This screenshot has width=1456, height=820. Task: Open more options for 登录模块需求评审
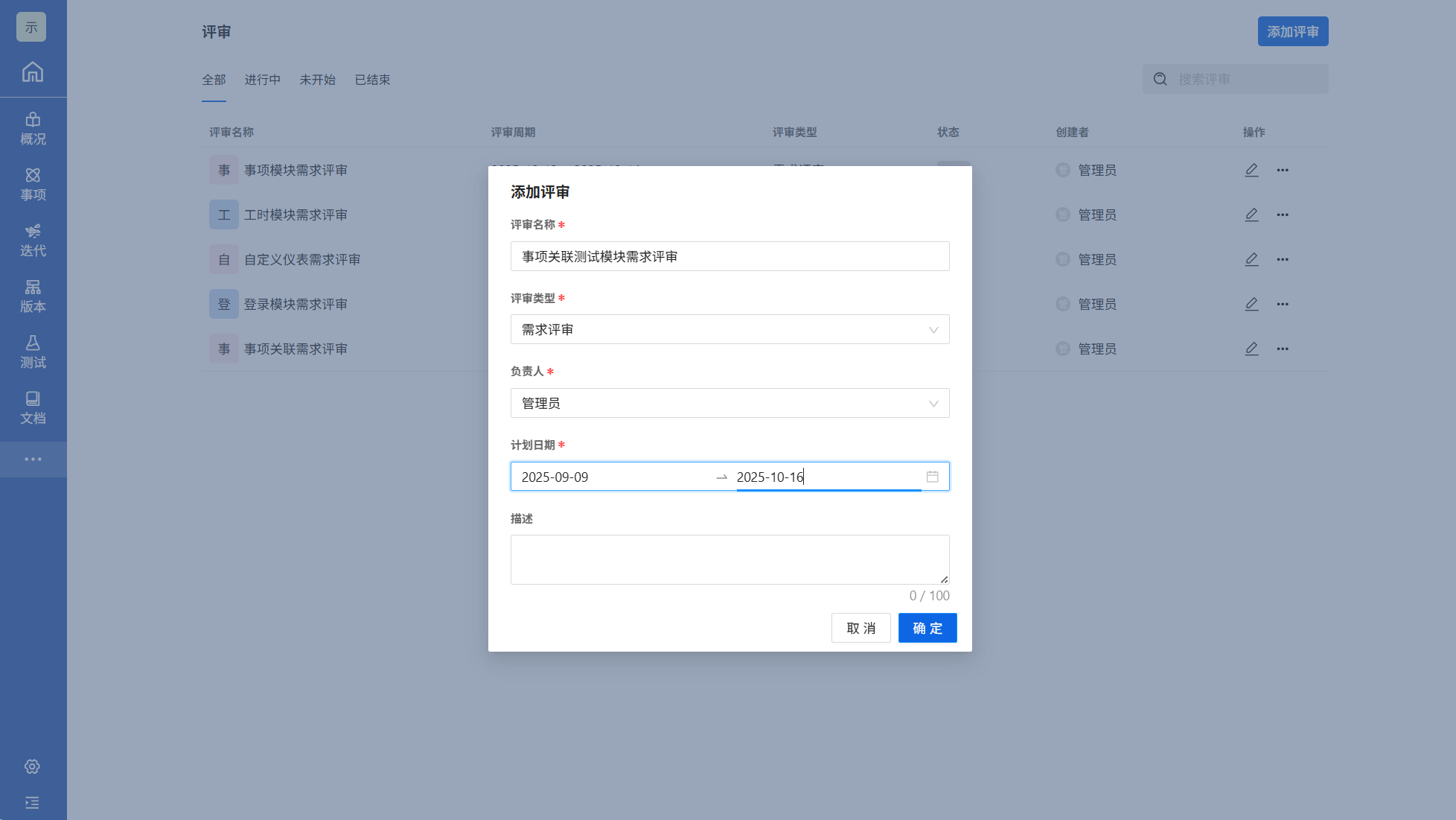[x=1282, y=304]
